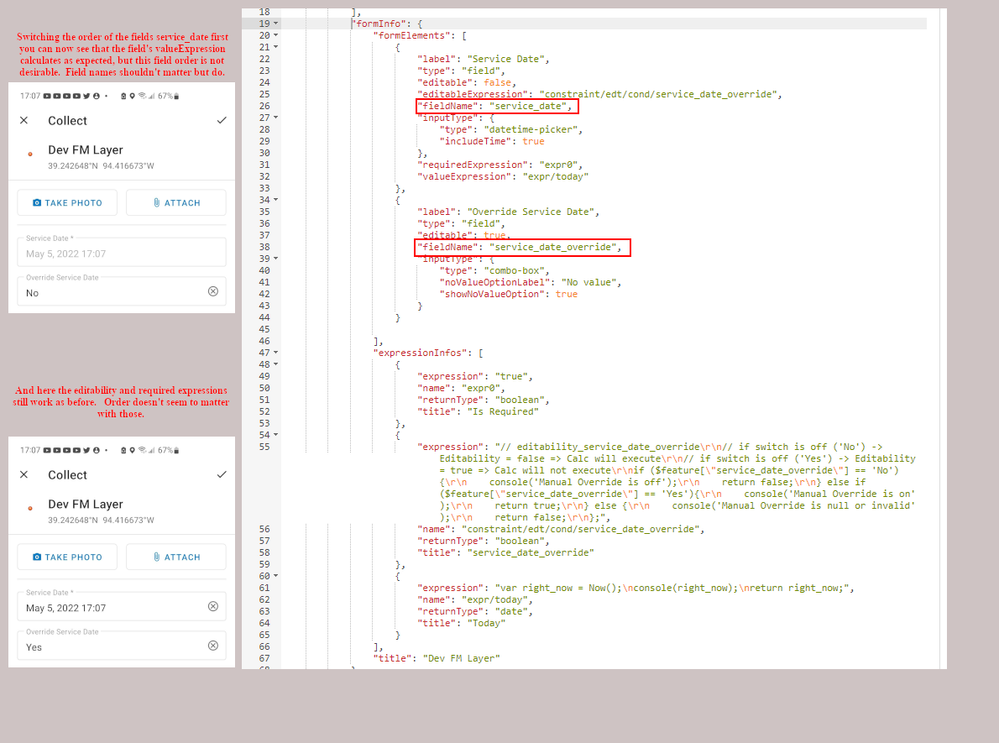The width and height of the screenshot is (999, 743).
Task: Select the Dev FM Layer feature in the form with Override No
Action: pyautogui.click(x=86, y=150)
